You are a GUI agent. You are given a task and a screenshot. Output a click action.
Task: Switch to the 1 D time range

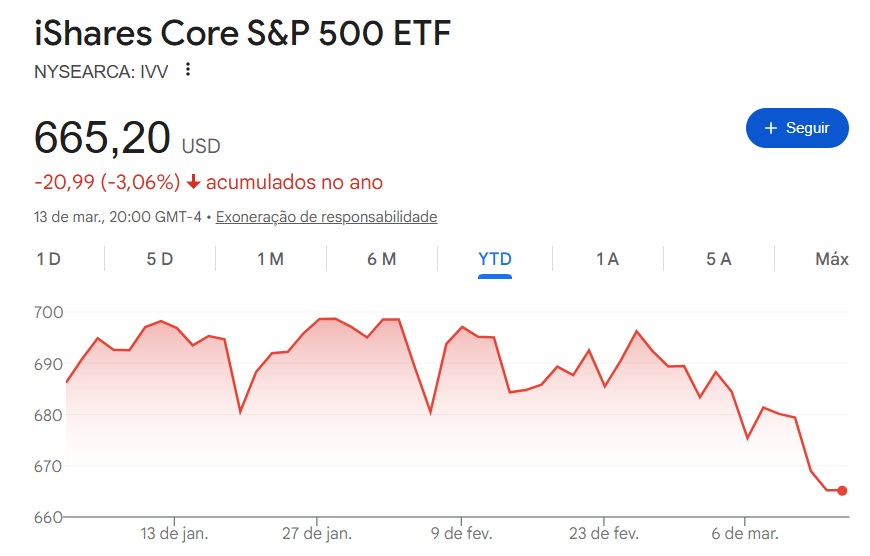48,259
